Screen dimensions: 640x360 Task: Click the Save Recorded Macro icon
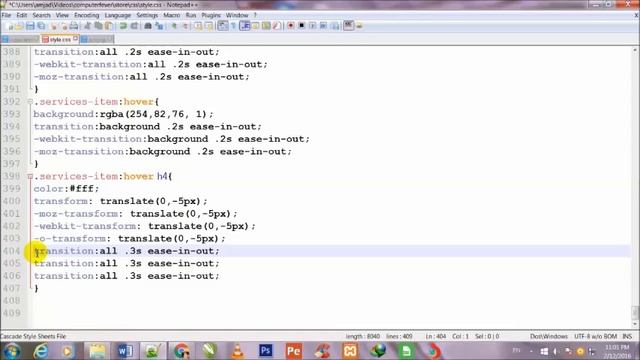(335, 26)
